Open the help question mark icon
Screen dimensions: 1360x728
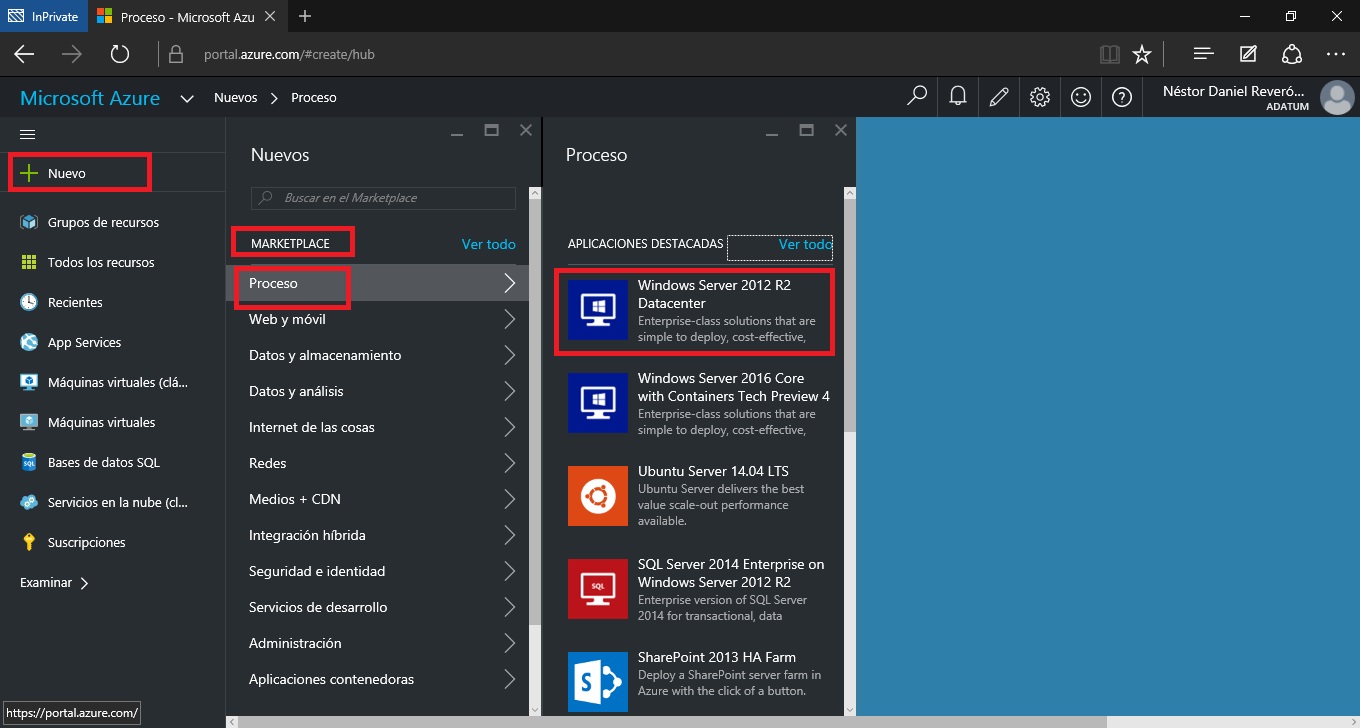(1122, 97)
